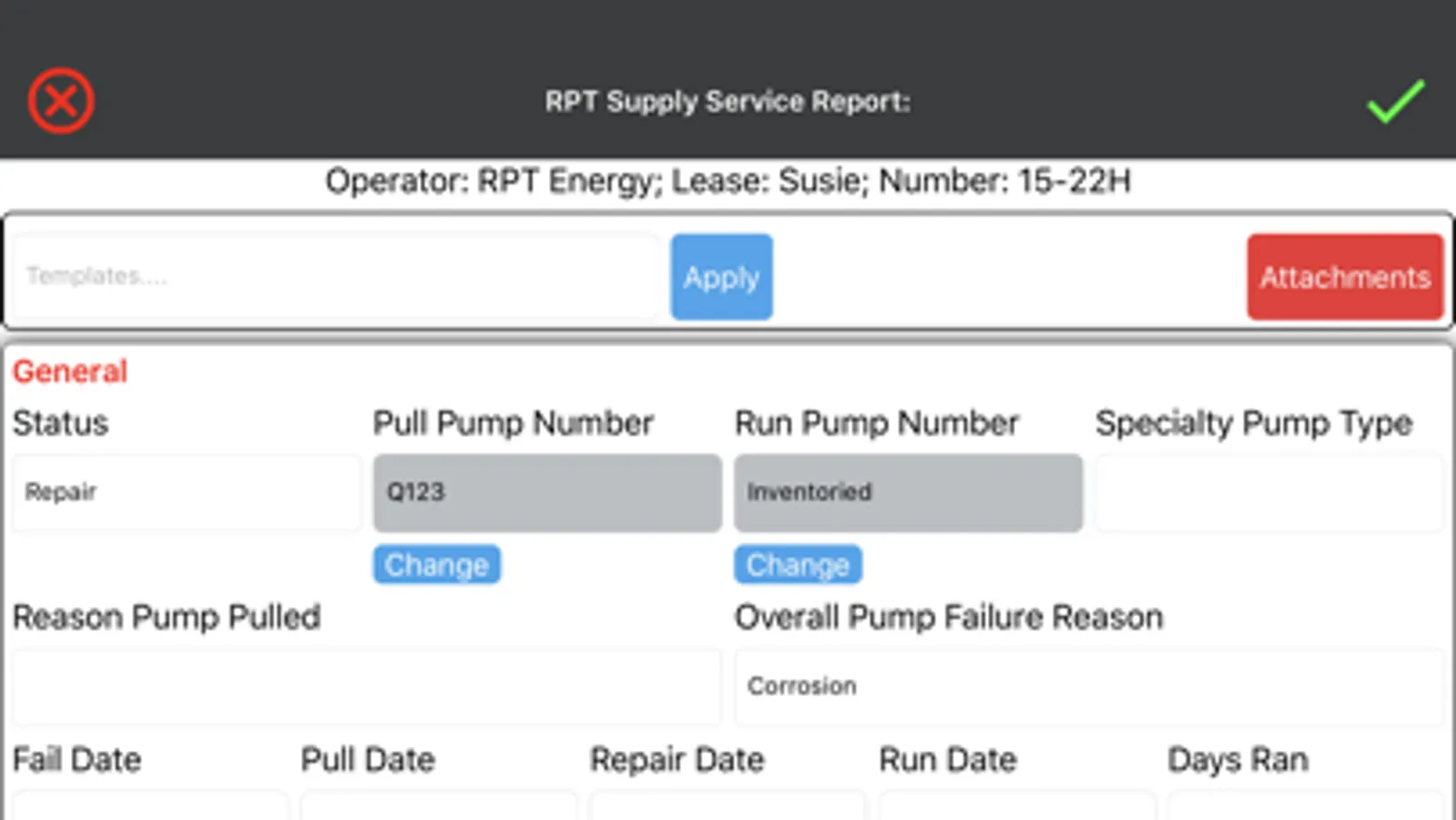Image resolution: width=1456 pixels, height=820 pixels.
Task: Click the Reason Pump Pulled field
Action: point(366,686)
